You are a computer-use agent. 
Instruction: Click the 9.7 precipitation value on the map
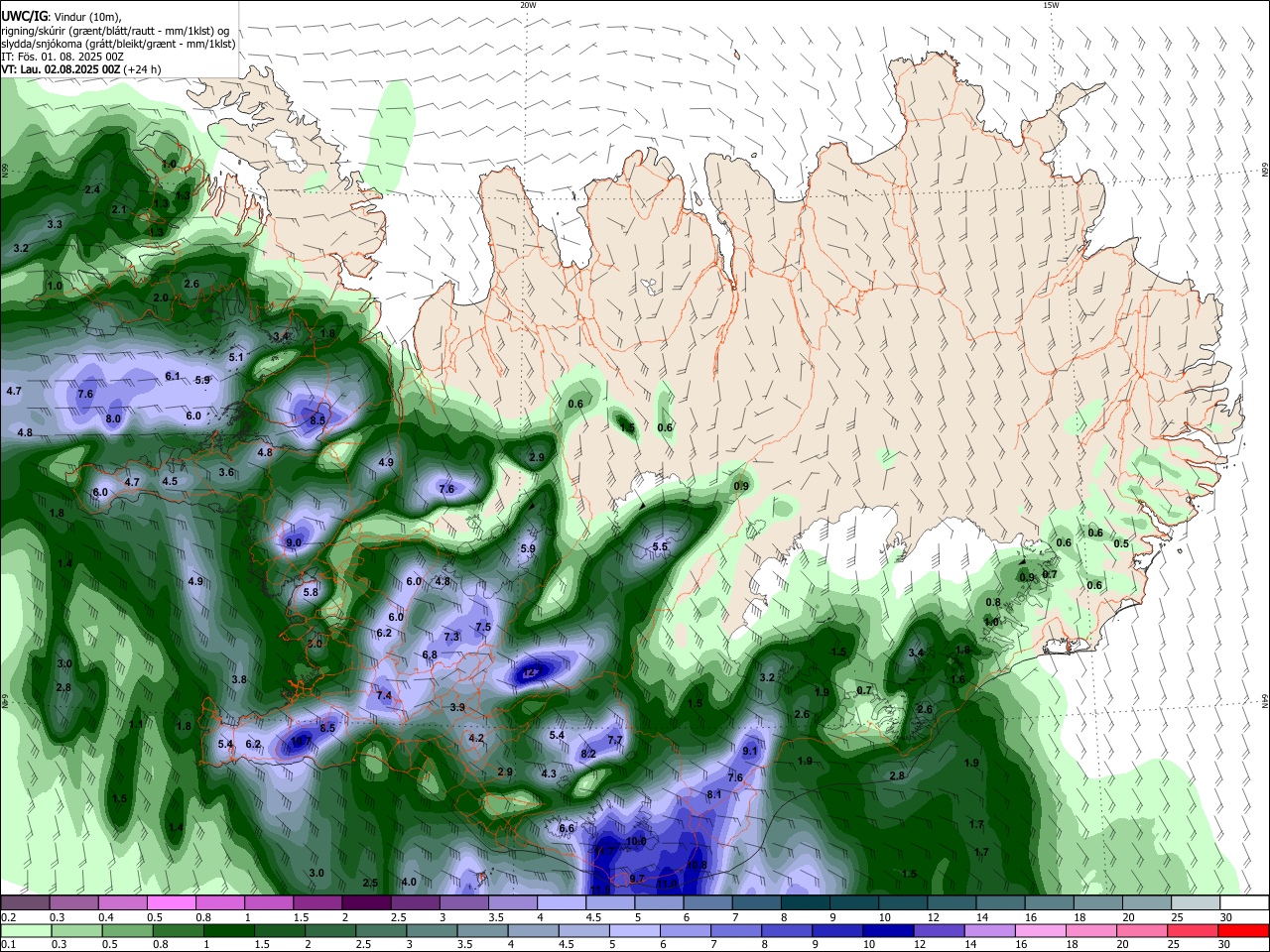pyautogui.click(x=637, y=879)
